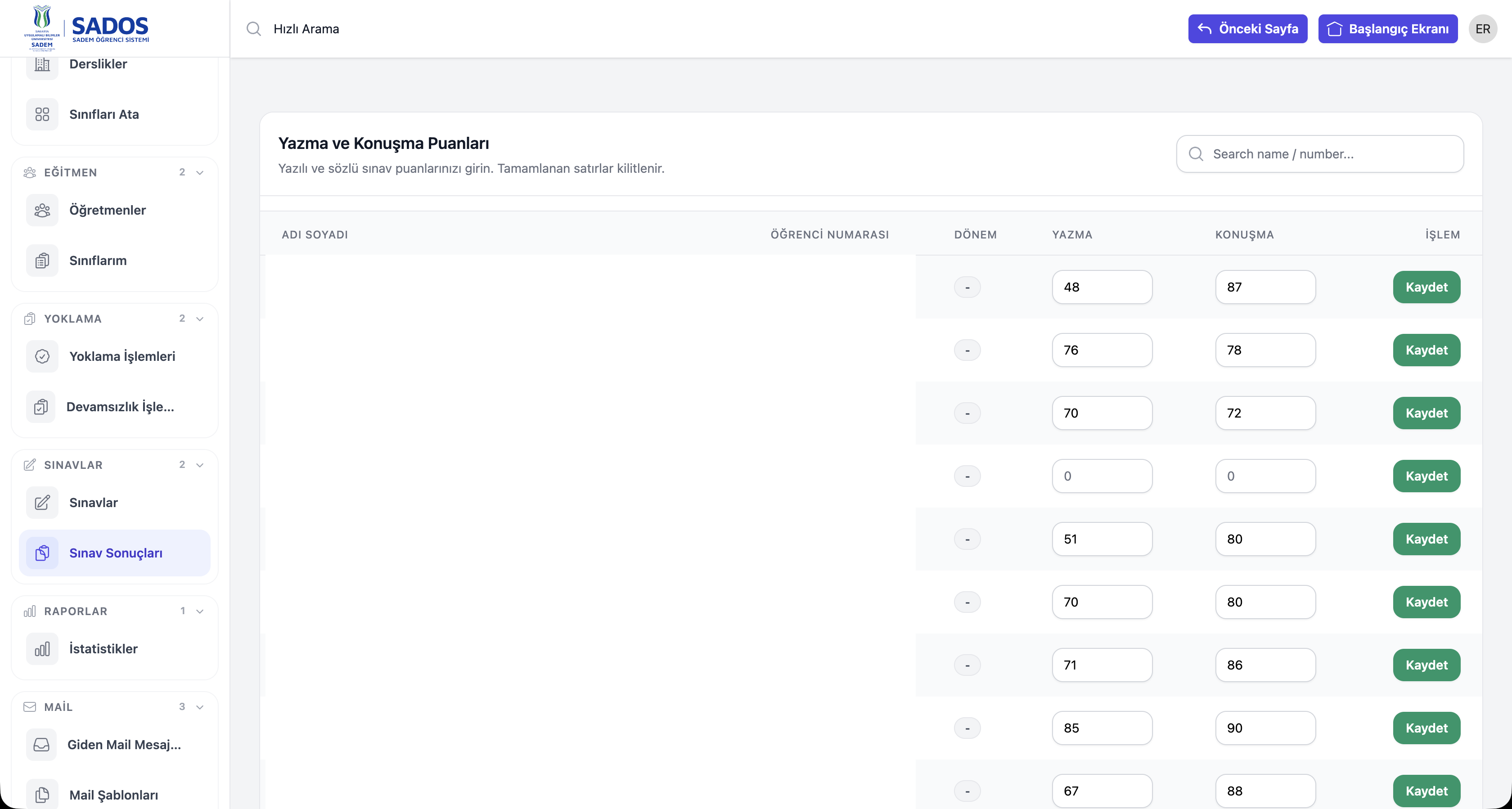
Task: Open Başlangıç Ekranı home button
Action: point(1388,29)
